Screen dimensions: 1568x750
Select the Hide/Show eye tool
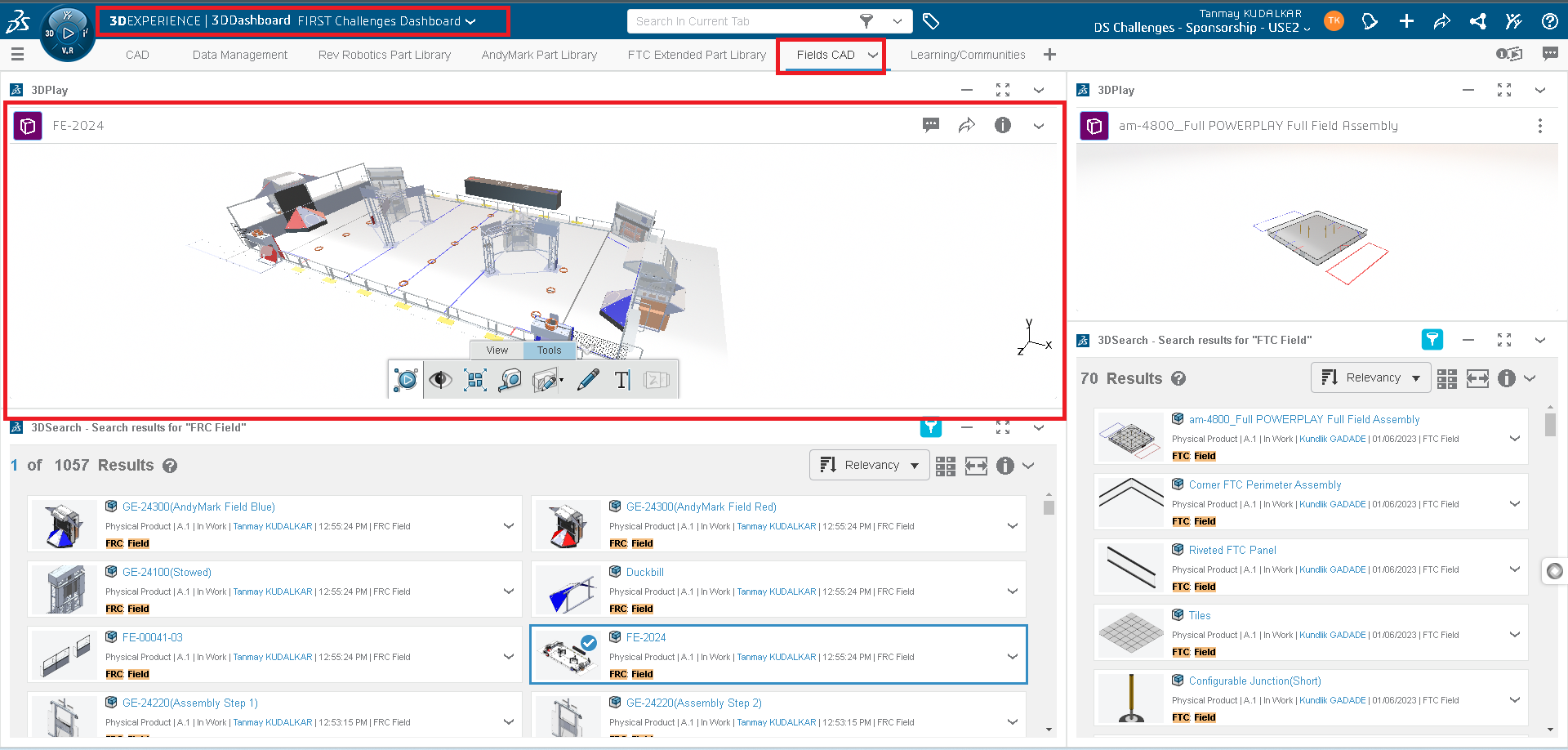(441, 379)
